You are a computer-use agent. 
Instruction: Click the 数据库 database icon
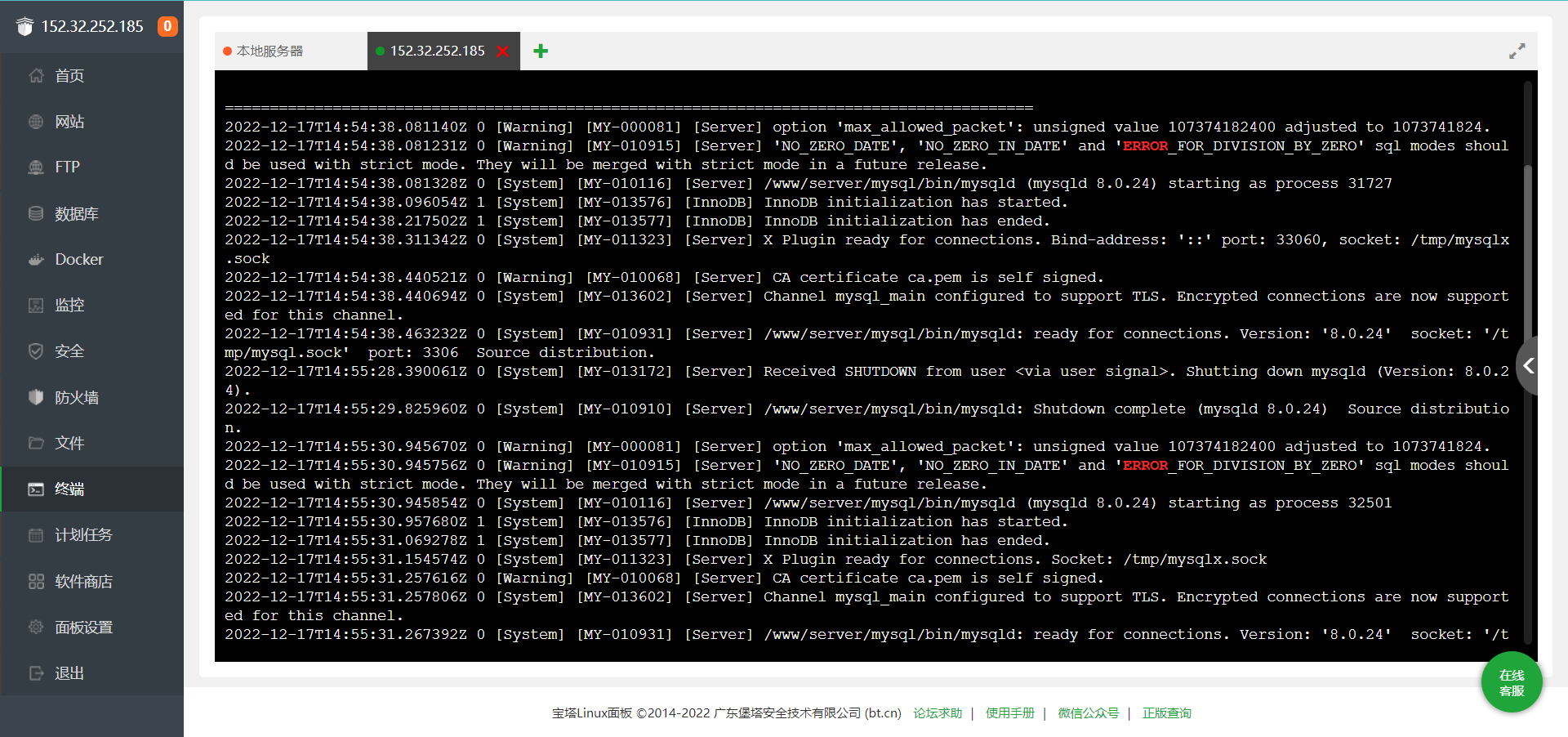(x=36, y=213)
